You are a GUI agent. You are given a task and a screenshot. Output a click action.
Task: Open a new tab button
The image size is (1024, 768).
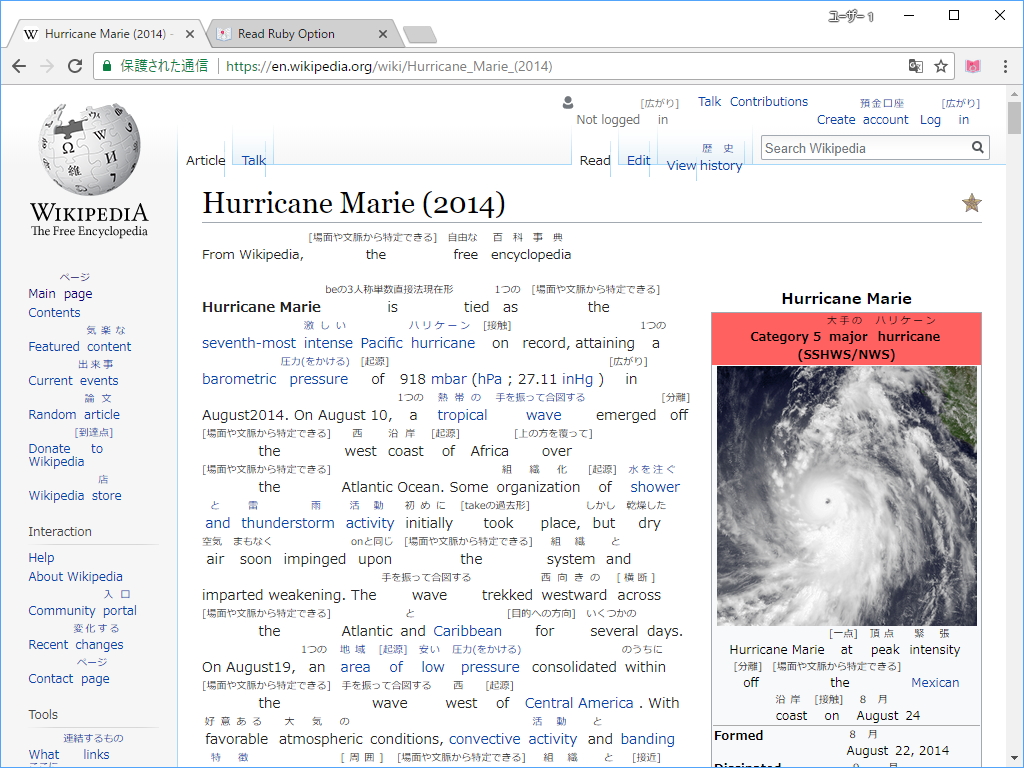coord(420,35)
